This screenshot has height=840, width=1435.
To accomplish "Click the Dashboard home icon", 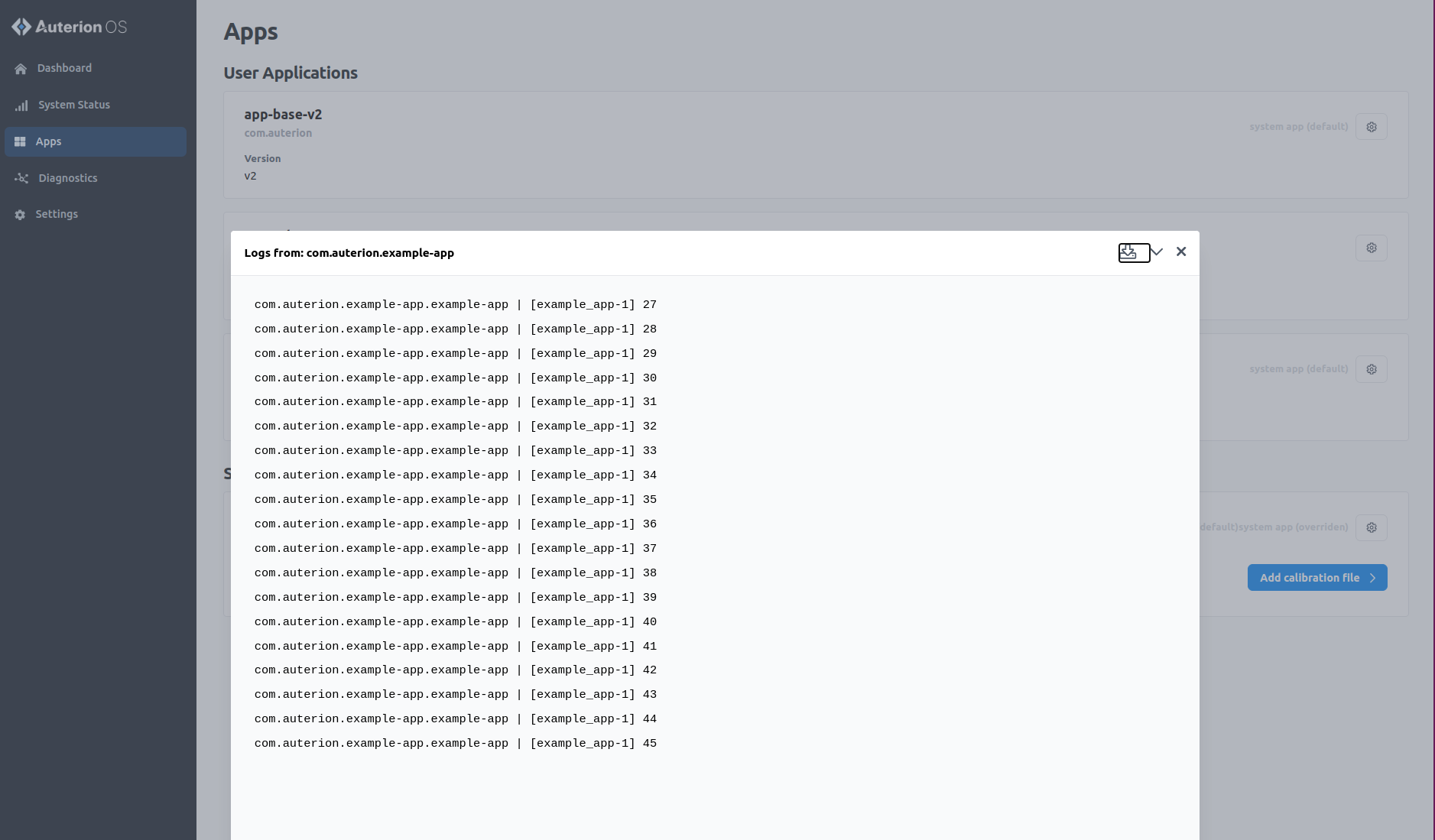I will coord(21,69).
